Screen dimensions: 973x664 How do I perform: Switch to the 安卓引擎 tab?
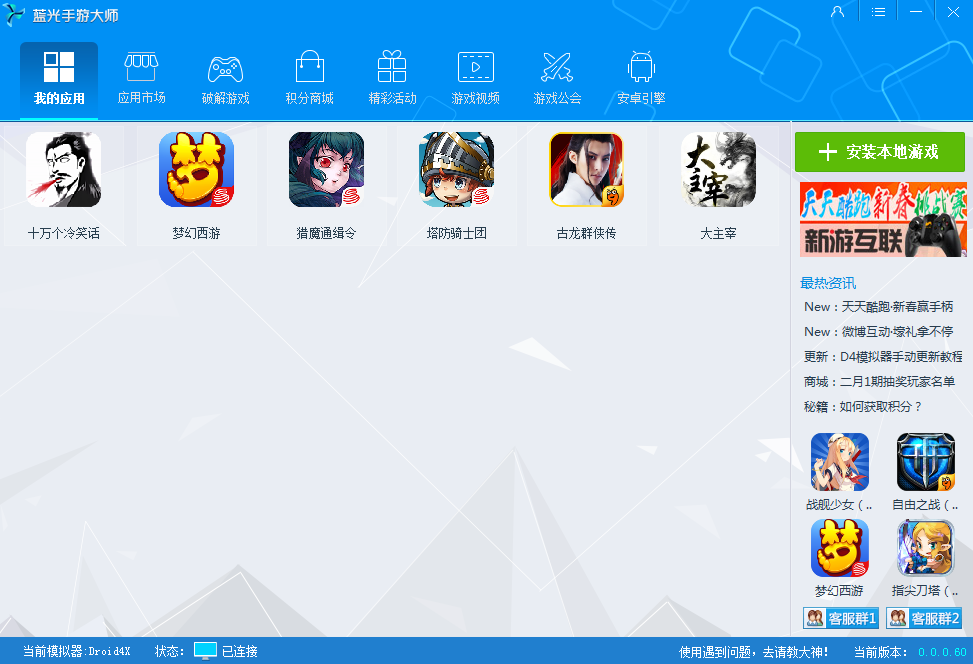coord(641,78)
